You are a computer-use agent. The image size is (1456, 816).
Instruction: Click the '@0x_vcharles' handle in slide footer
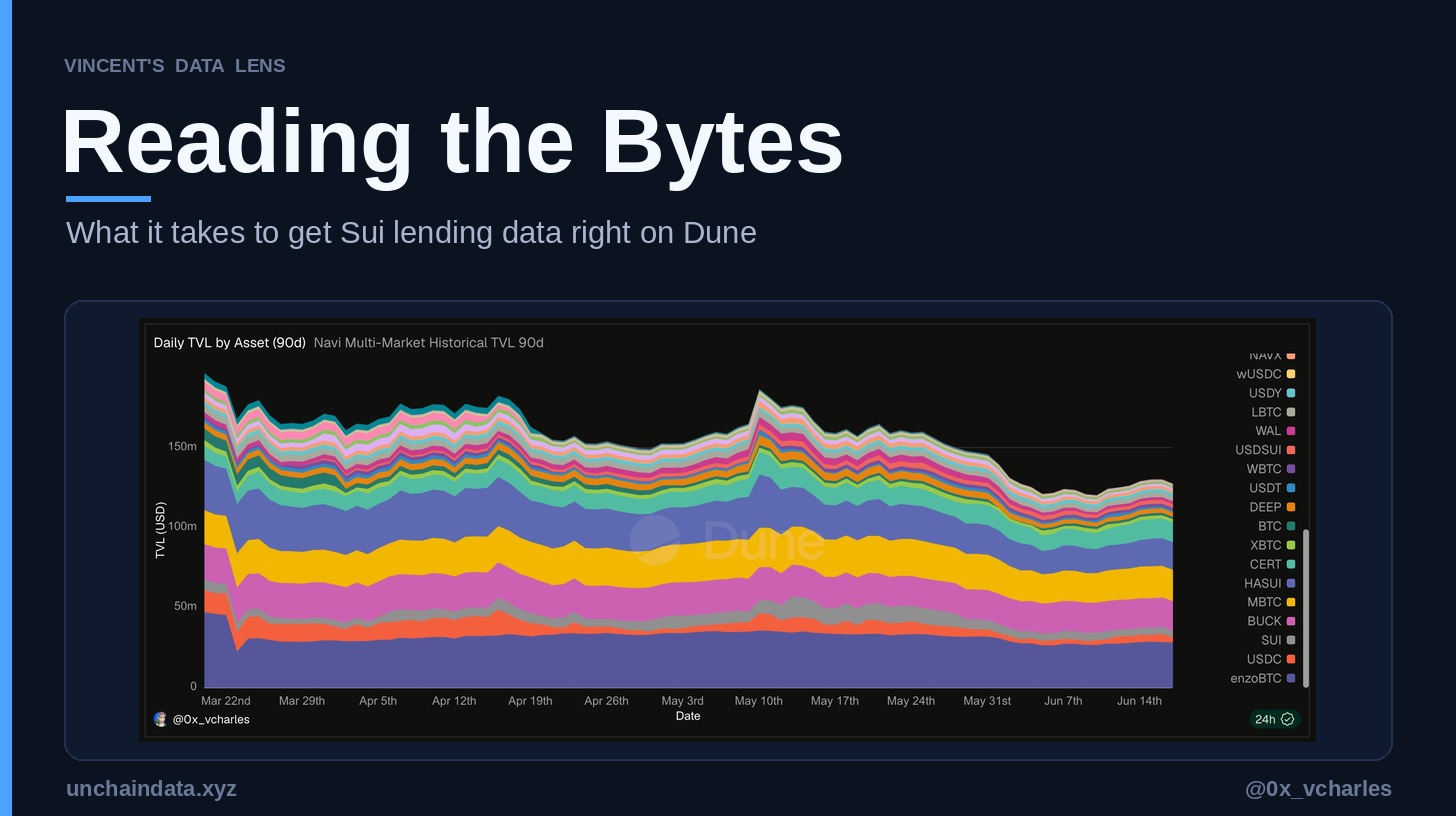click(1318, 788)
